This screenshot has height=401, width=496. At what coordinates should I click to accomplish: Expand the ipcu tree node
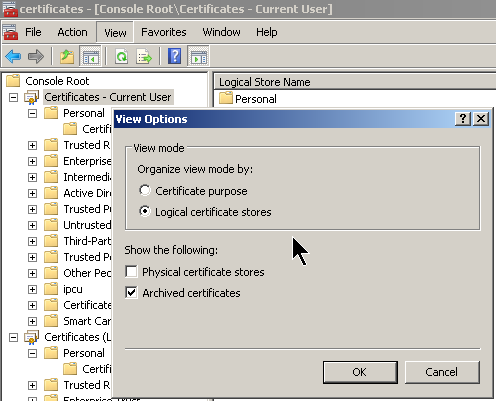pos(32,289)
